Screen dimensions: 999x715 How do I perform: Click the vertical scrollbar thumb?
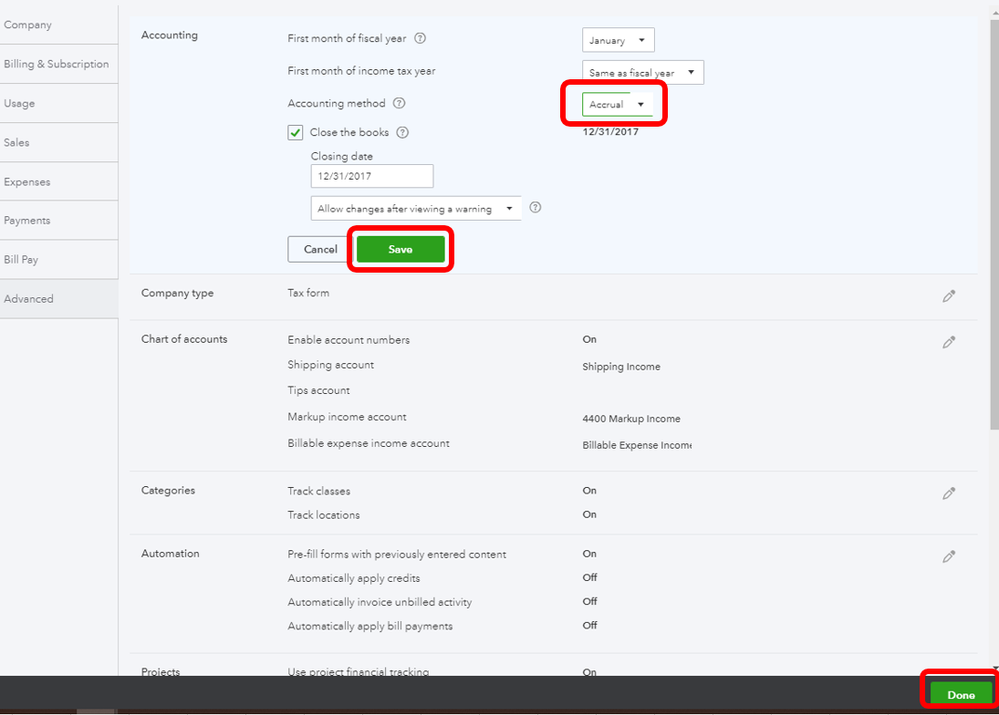[x=995, y=223]
